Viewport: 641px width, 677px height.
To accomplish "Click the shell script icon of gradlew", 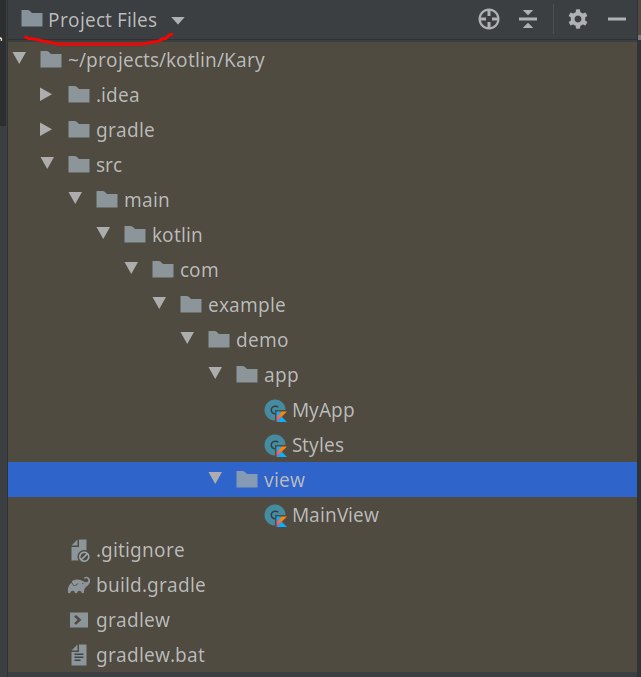I will (79, 620).
